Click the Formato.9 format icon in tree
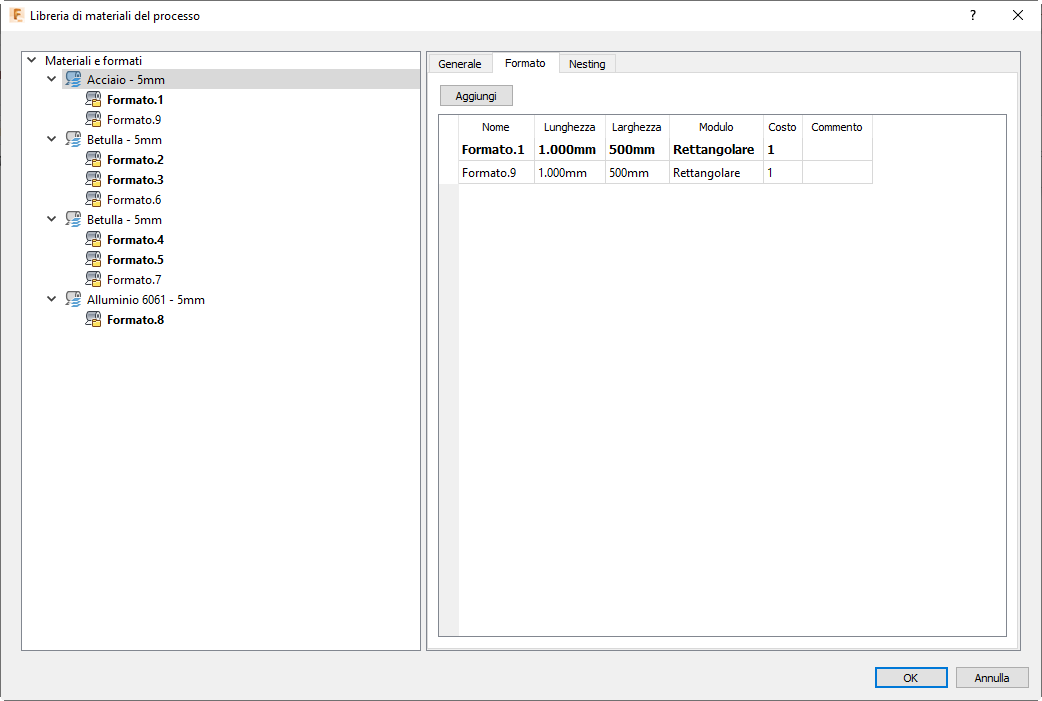 tap(94, 120)
